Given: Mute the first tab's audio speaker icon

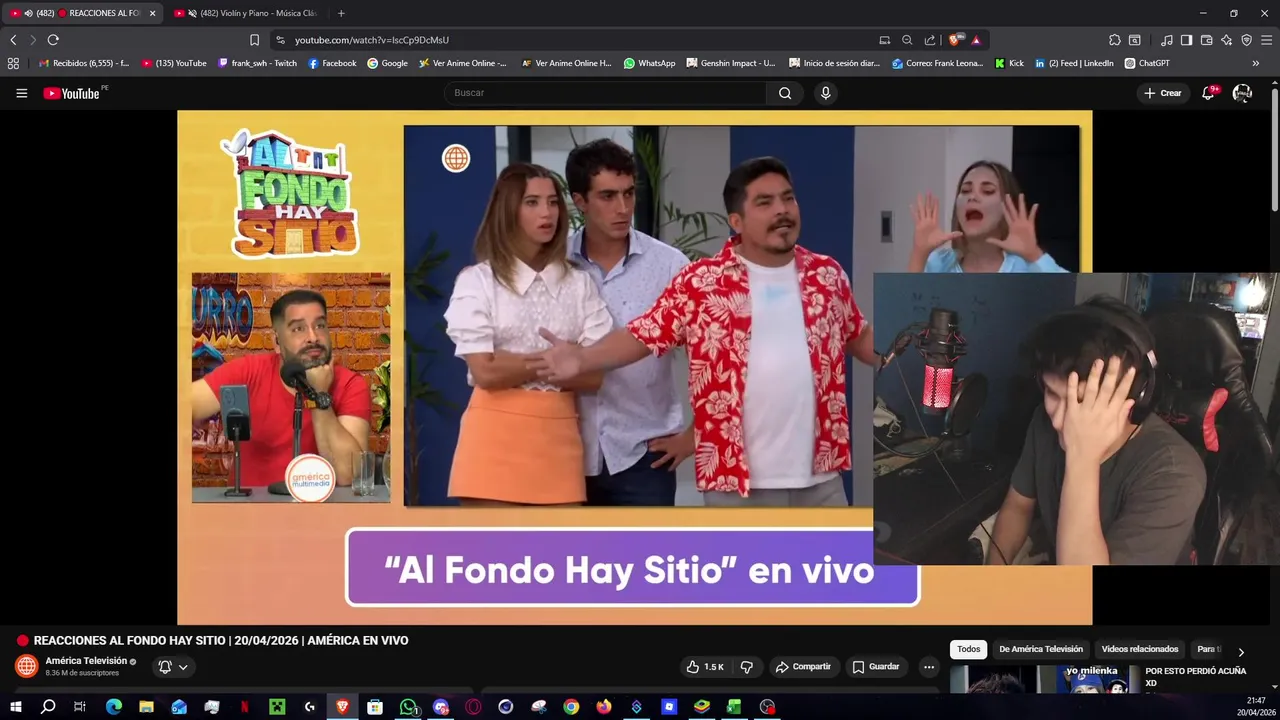Looking at the screenshot, I should pos(27,13).
